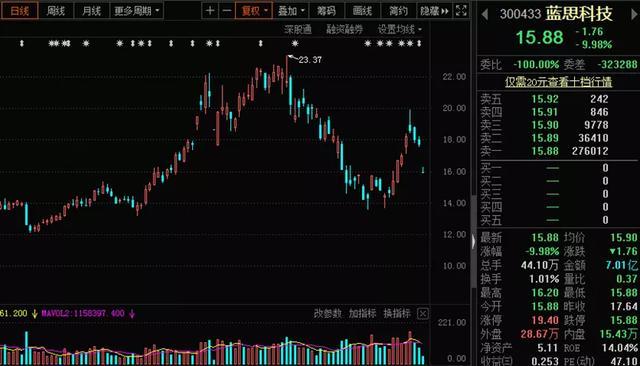Open the 更多周期 dropdown
Screen dimensions: 640x366
coord(136,11)
